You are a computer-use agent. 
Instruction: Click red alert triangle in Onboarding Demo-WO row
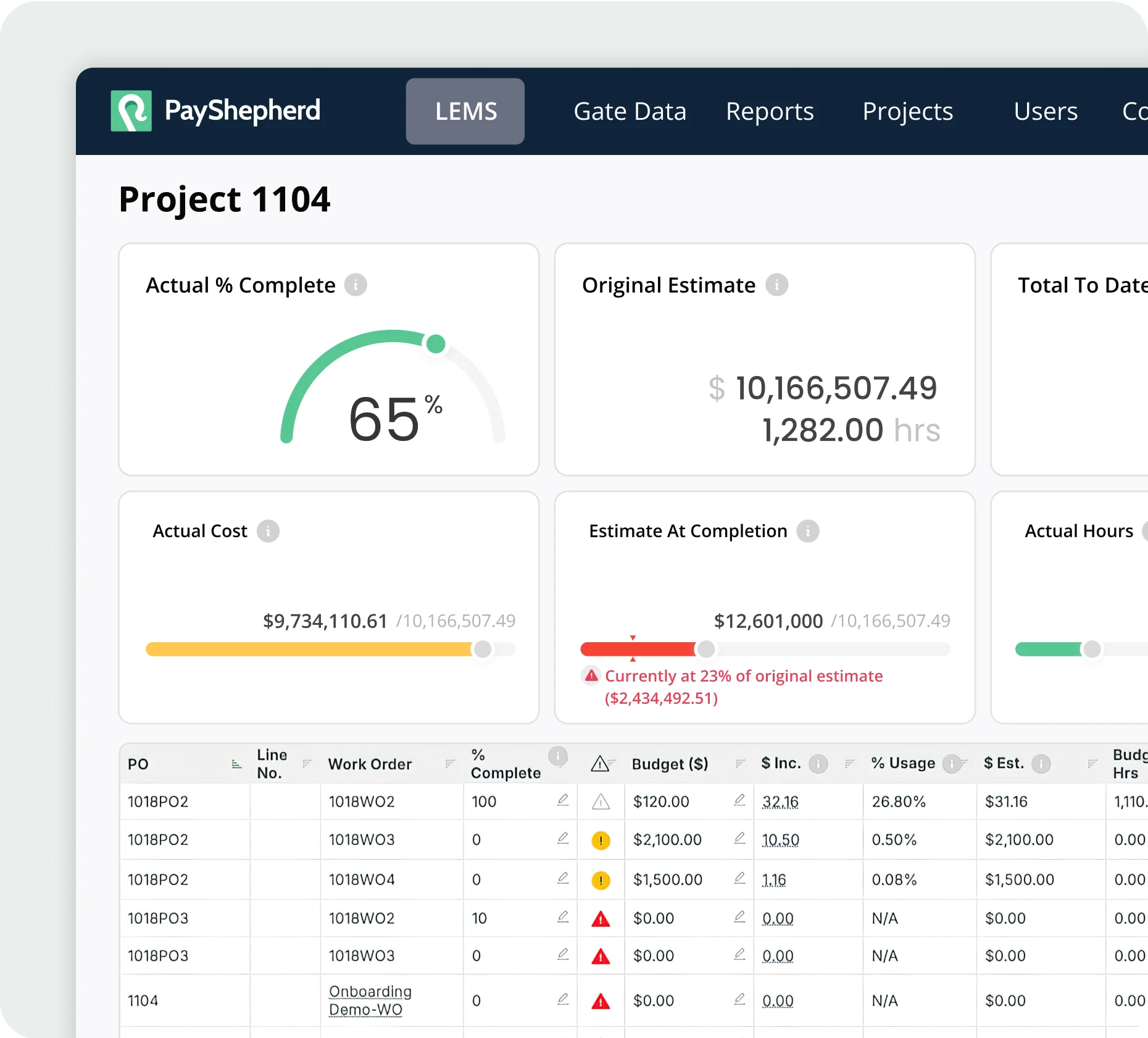(601, 1001)
